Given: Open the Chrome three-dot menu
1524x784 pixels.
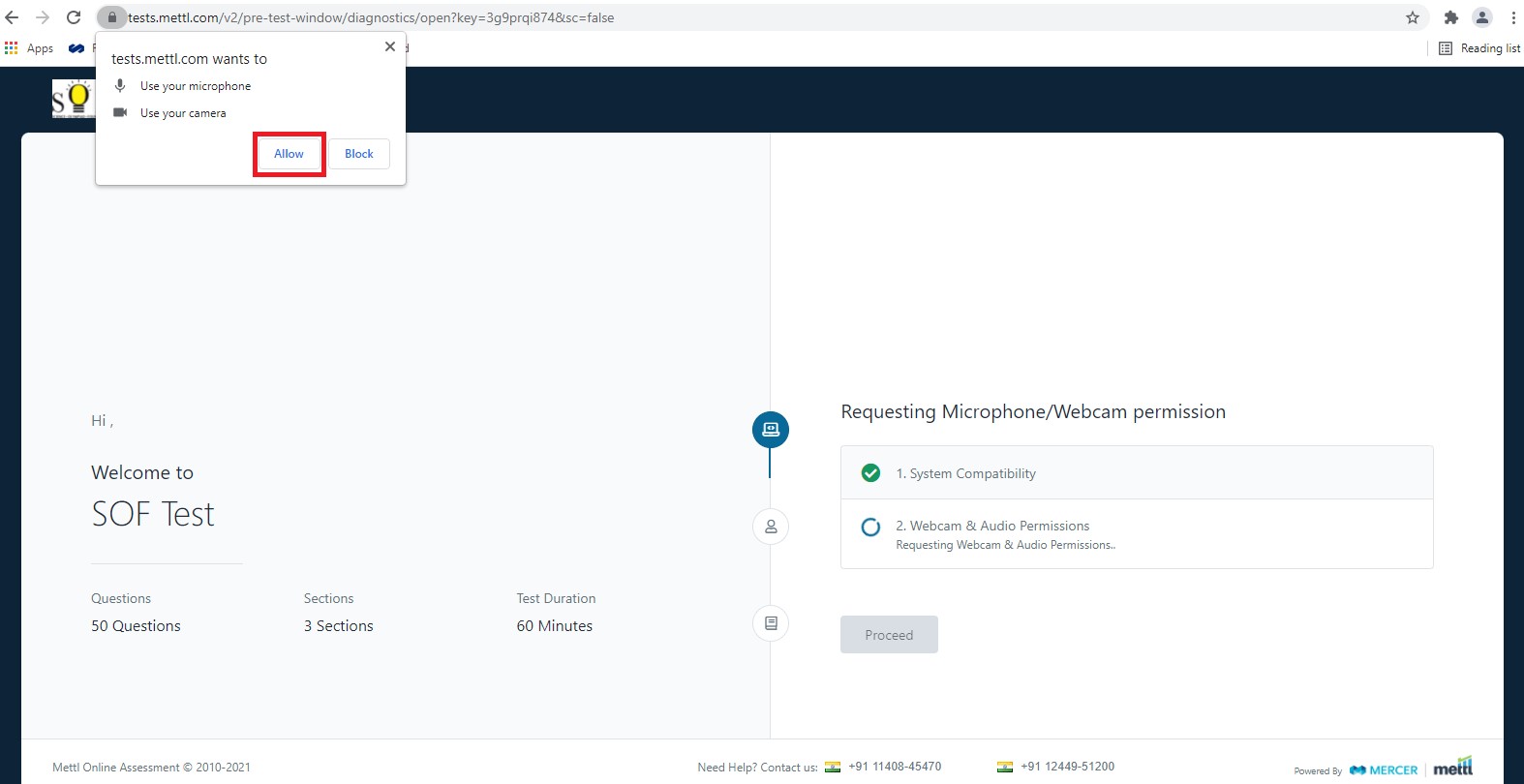Looking at the screenshot, I should coord(1512,17).
